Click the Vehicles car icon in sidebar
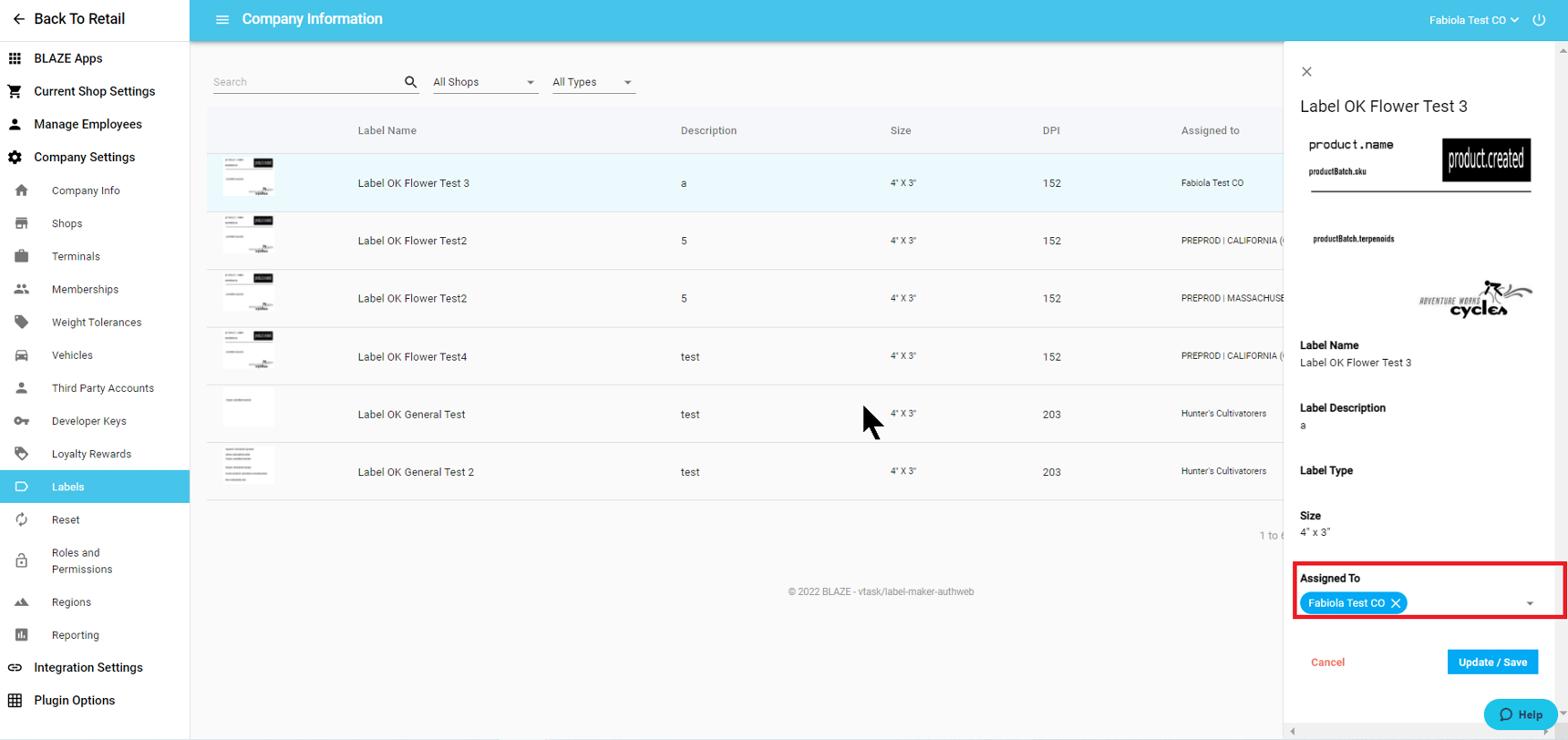1568x740 pixels. [x=22, y=355]
